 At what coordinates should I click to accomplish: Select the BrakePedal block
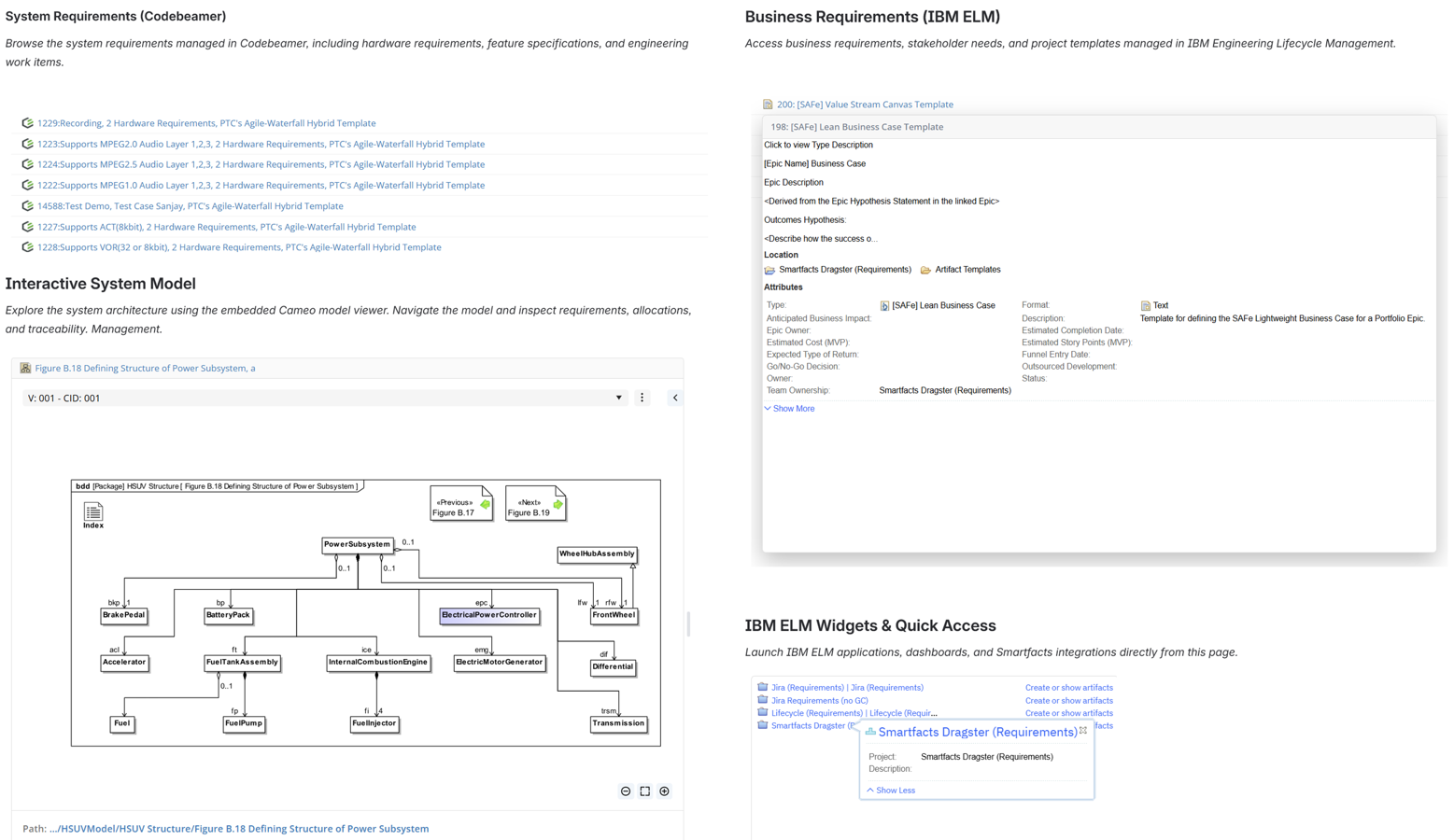tap(124, 615)
